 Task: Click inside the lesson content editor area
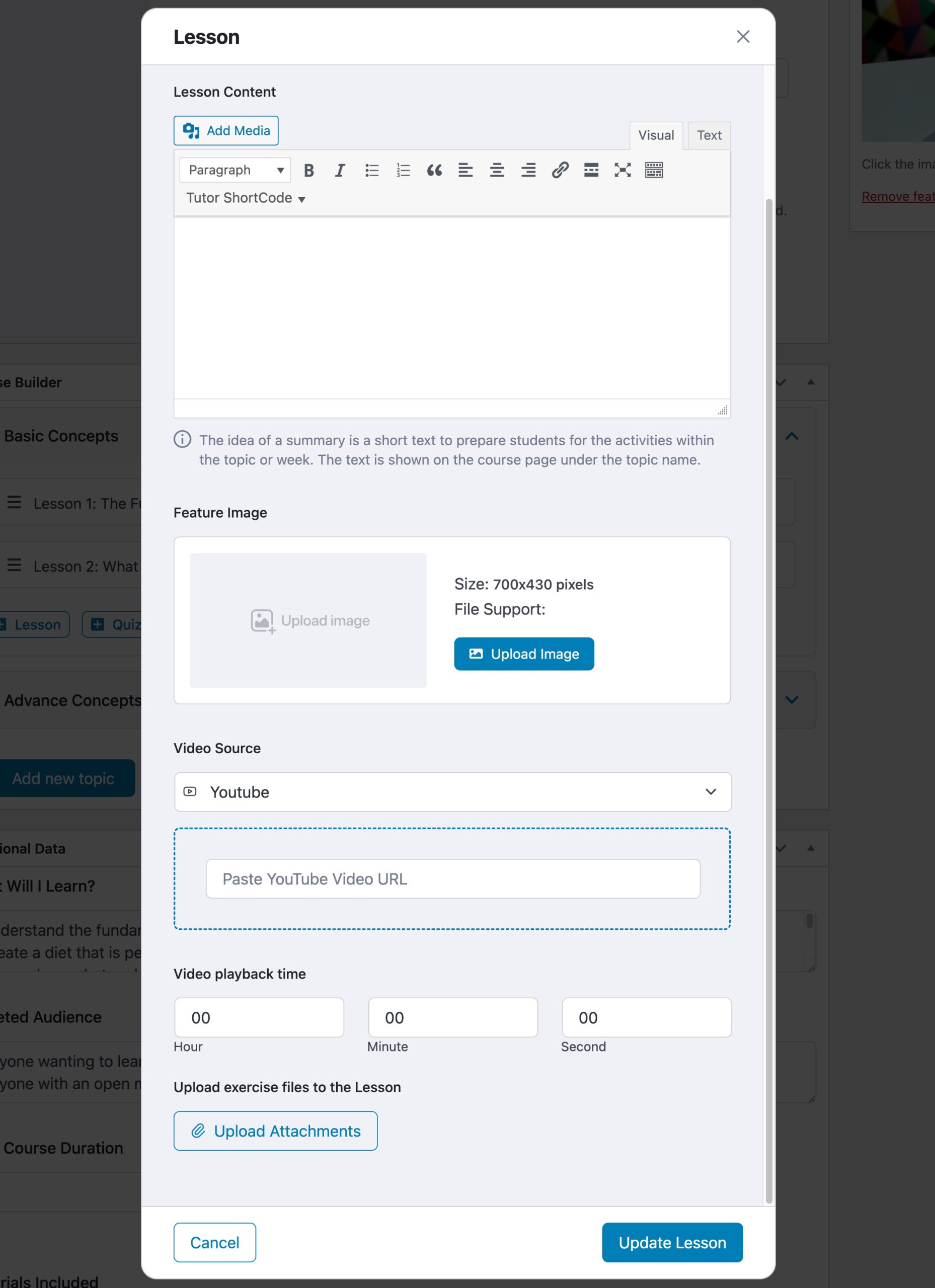[x=452, y=308]
